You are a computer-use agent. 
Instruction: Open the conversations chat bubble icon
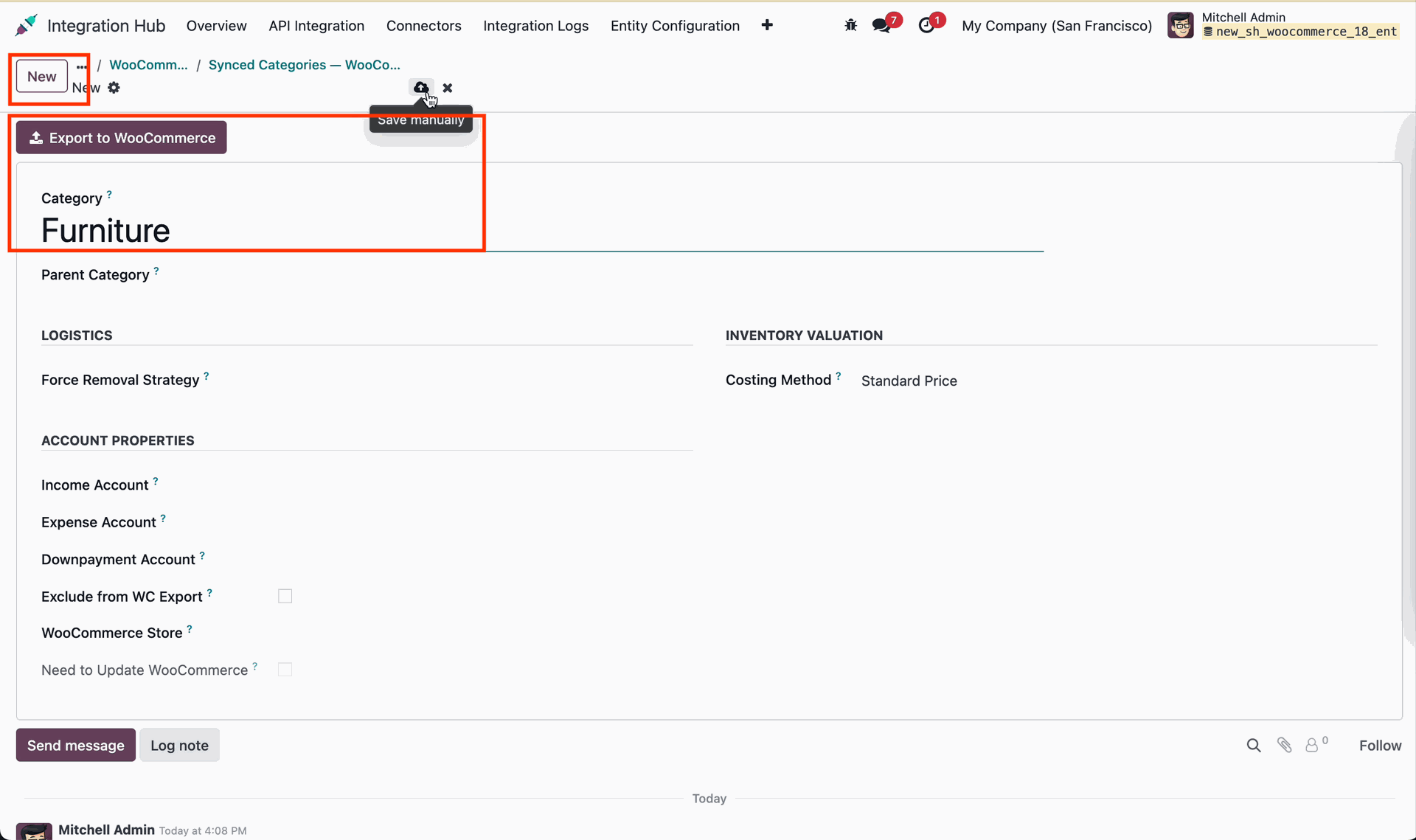[x=881, y=25]
